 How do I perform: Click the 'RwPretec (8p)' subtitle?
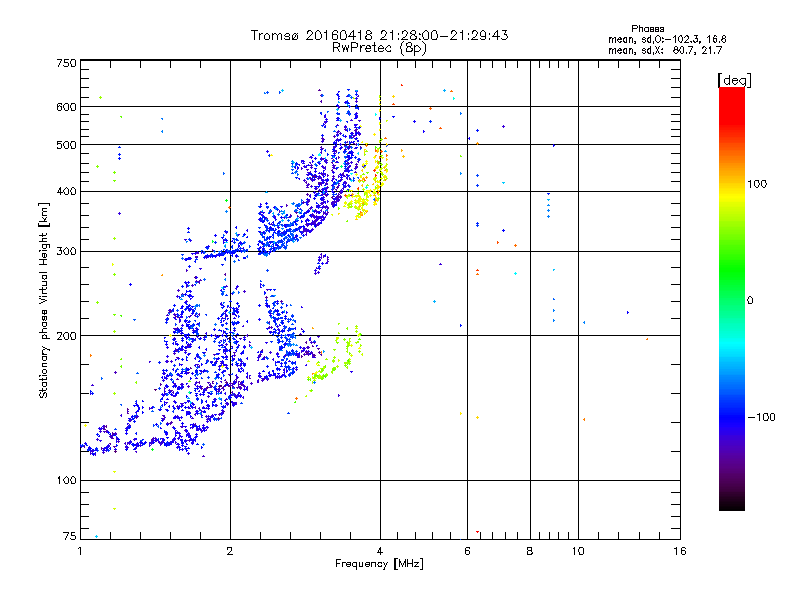pos(379,48)
